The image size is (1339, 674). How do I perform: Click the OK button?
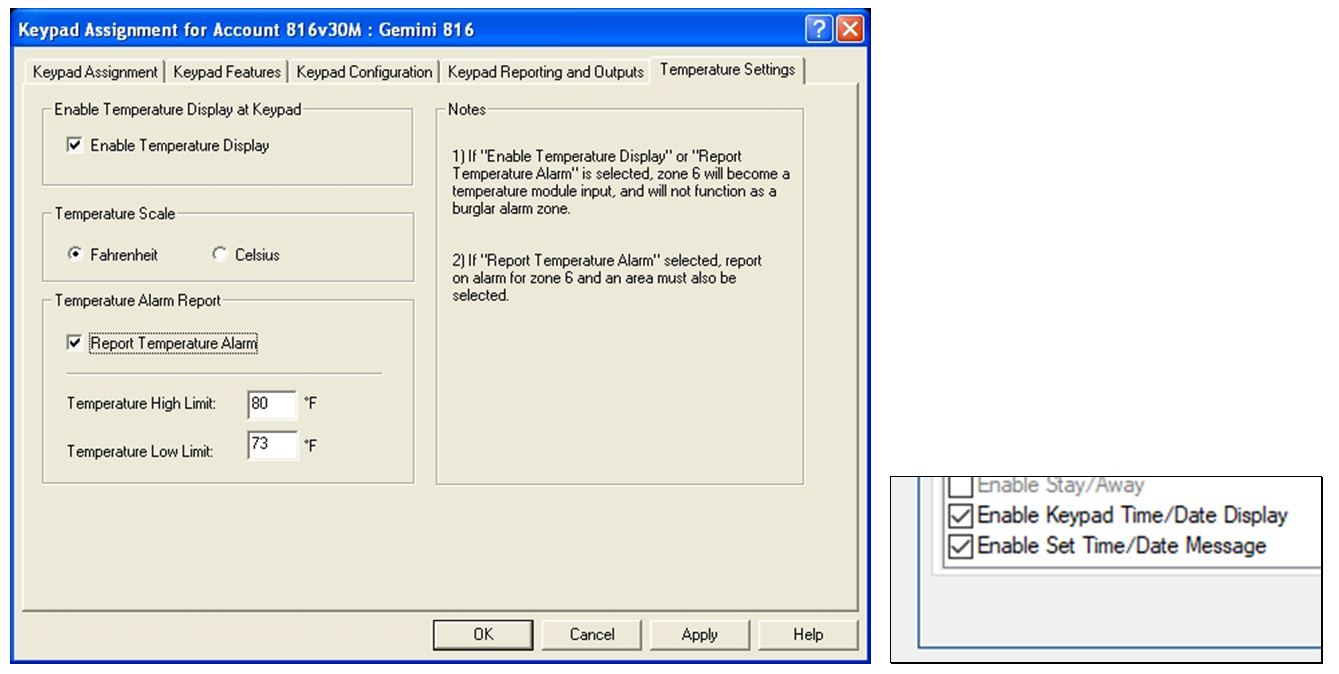tap(483, 634)
